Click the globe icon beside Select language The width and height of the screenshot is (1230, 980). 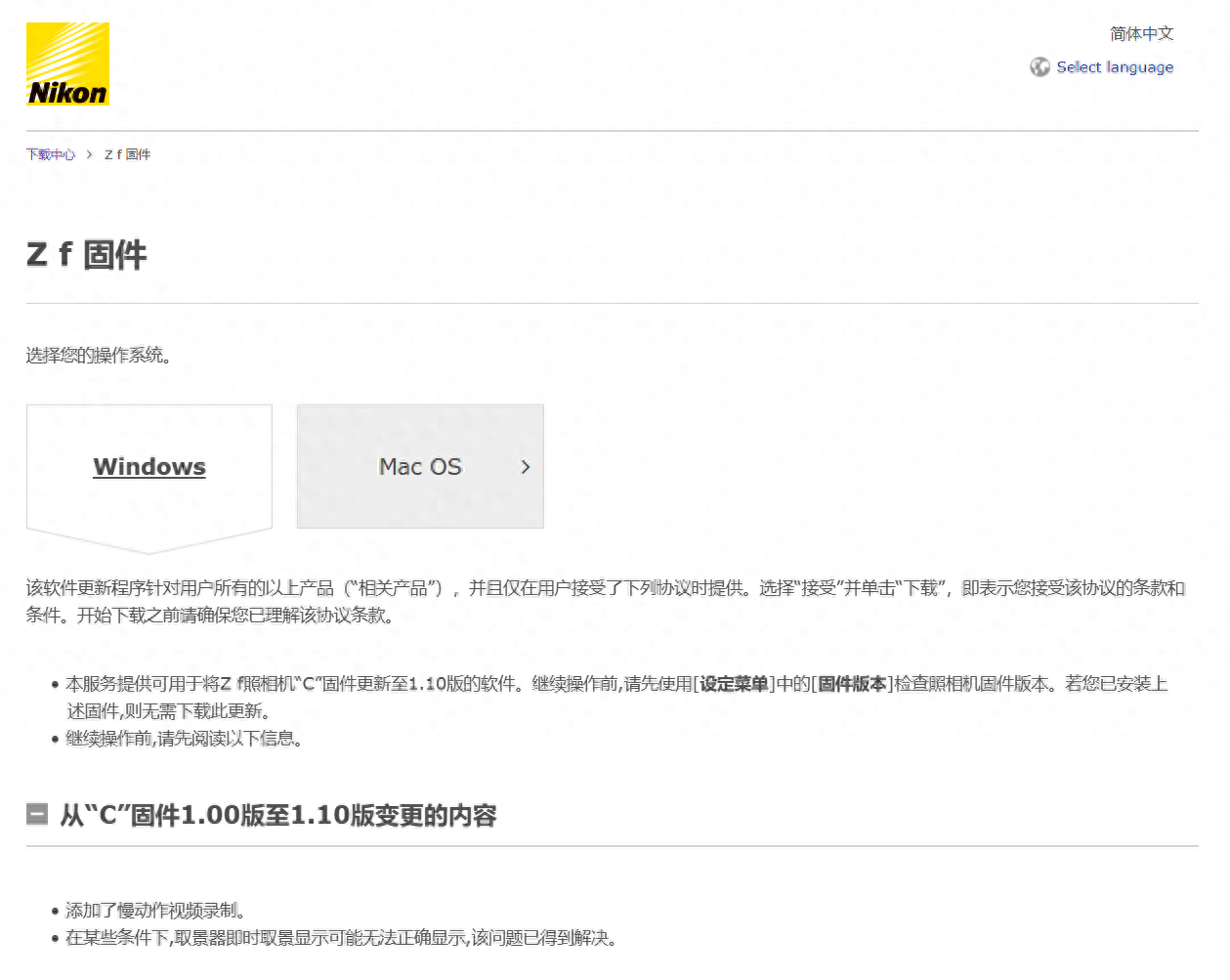tap(1039, 66)
